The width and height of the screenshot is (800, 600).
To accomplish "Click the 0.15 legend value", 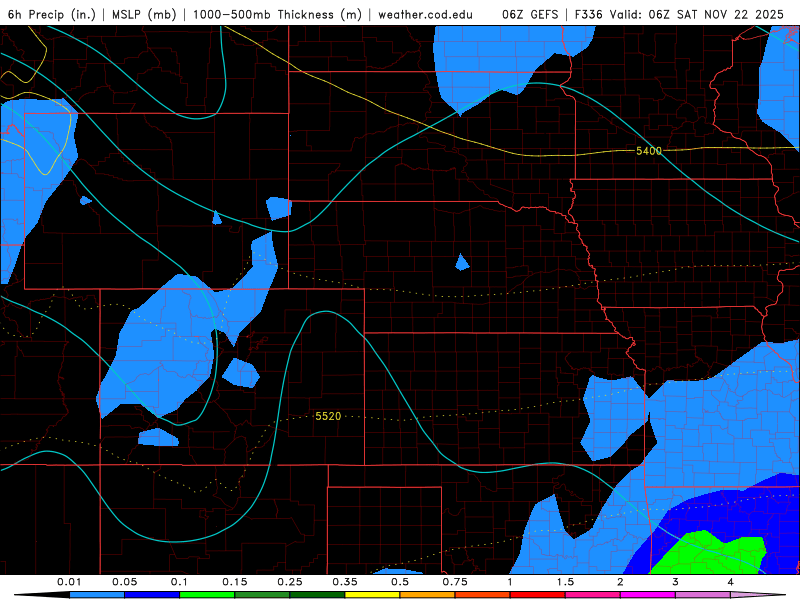I will tap(235, 582).
